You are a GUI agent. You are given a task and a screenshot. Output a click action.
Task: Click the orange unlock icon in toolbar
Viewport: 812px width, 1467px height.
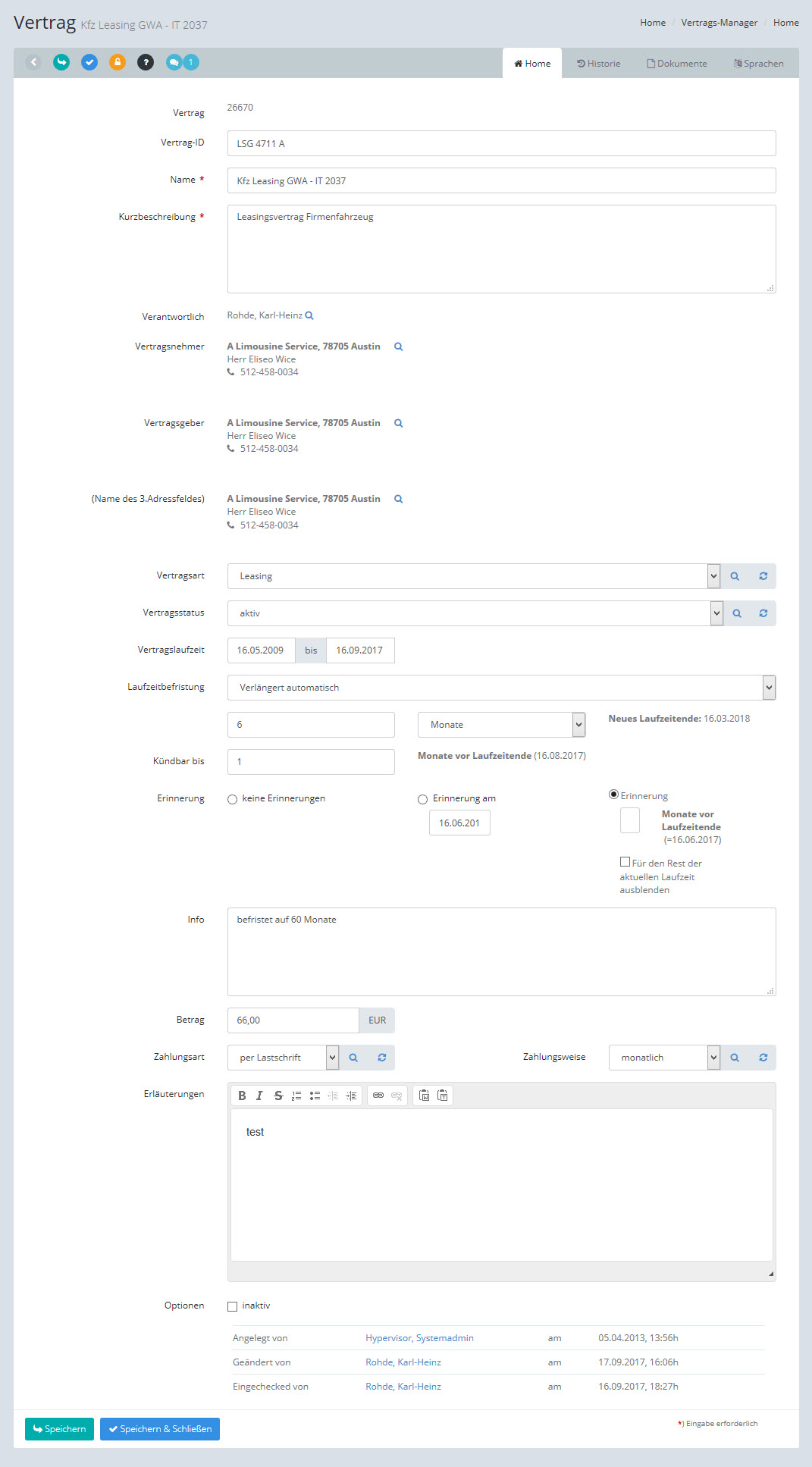[117, 62]
